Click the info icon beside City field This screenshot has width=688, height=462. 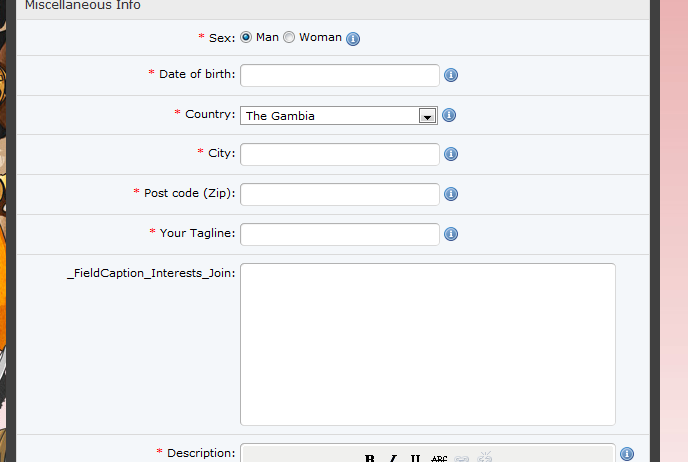[x=451, y=154]
